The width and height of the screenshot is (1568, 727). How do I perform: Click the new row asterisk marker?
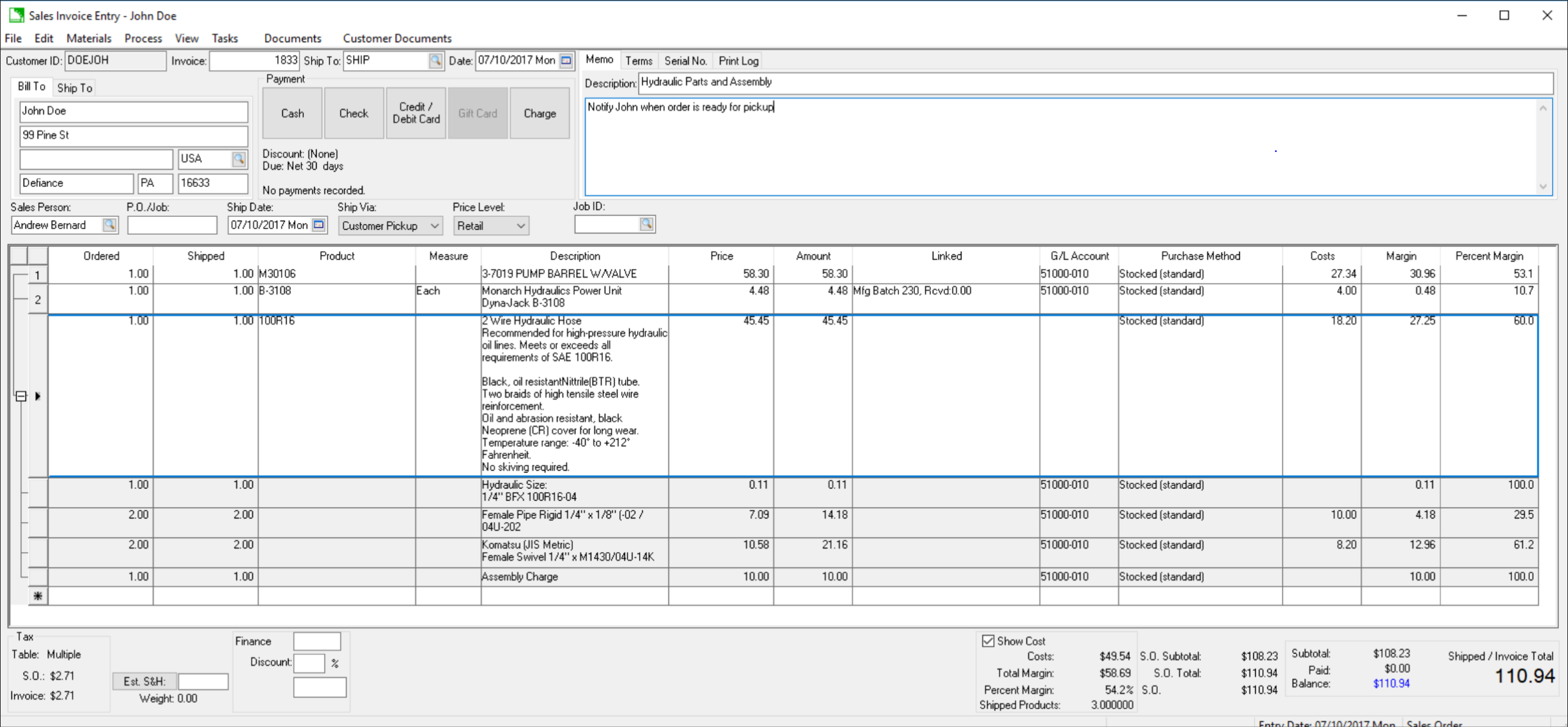click(38, 596)
